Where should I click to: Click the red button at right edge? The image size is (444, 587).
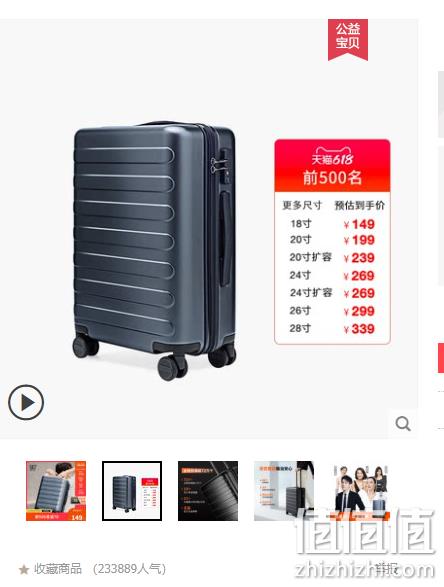441,358
